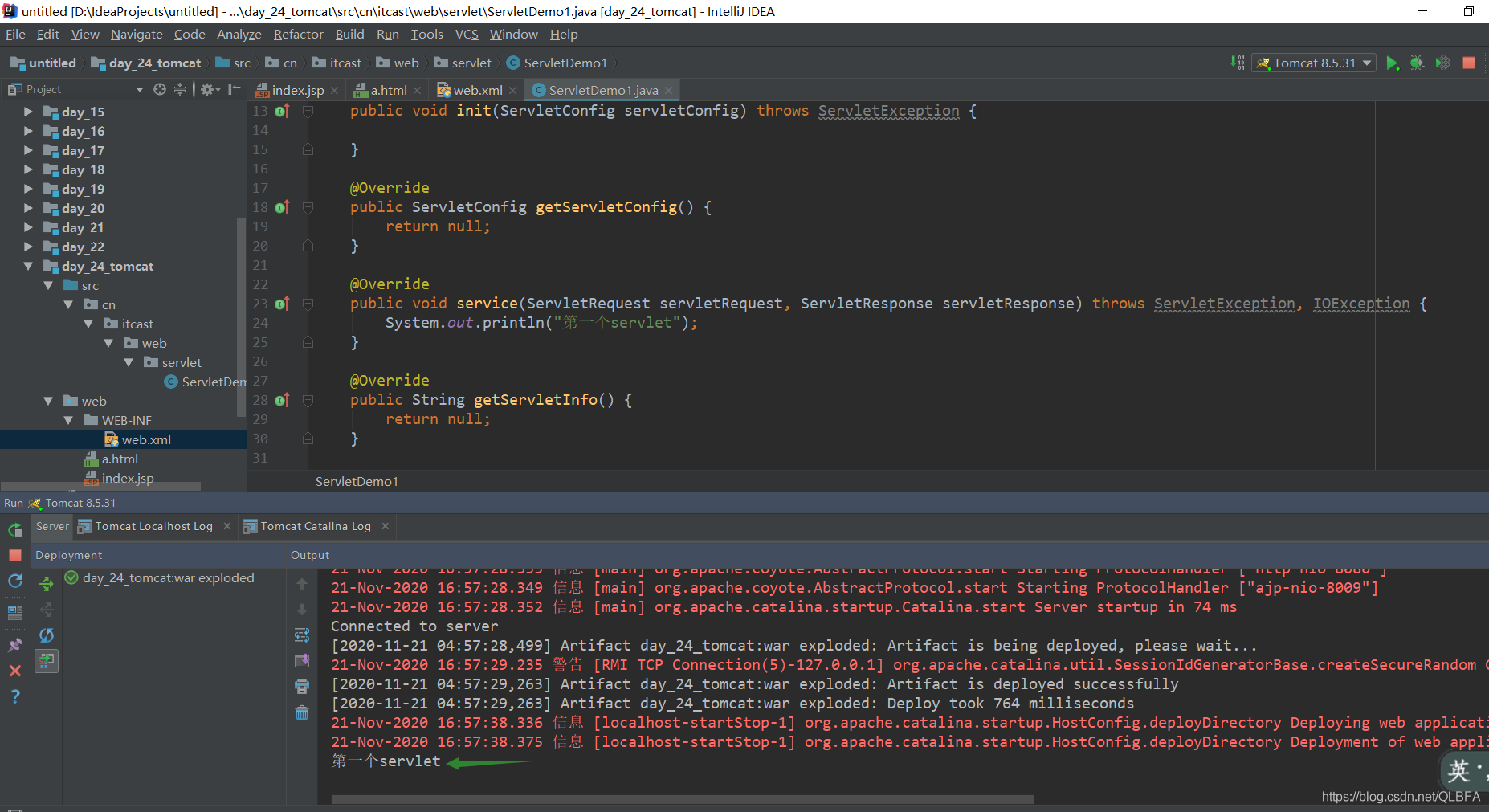Collapse the src folder under day_24_tomcat
Viewport: 1489px width, 812px height.
pos(48,285)
